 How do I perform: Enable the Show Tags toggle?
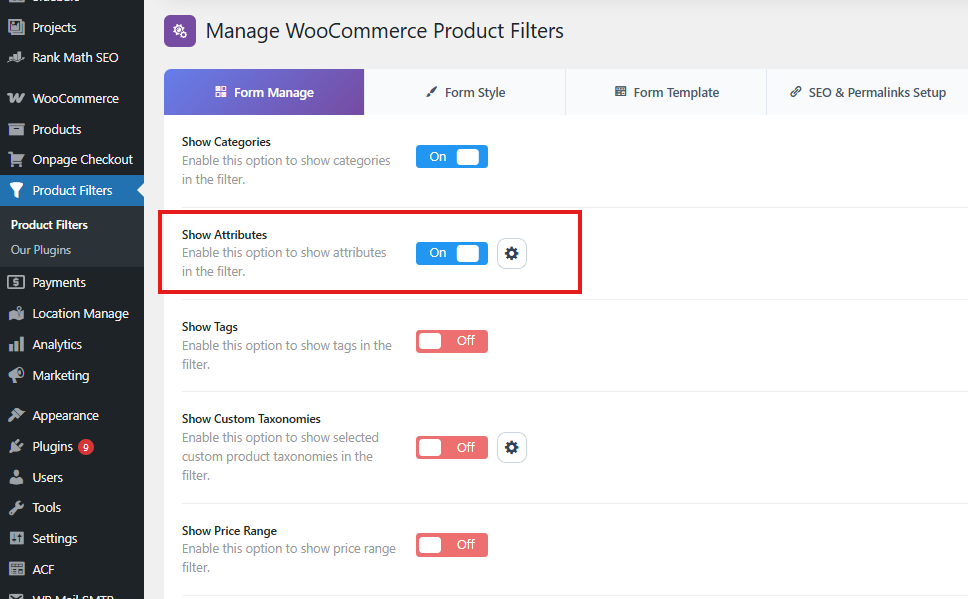coord(452,341)
